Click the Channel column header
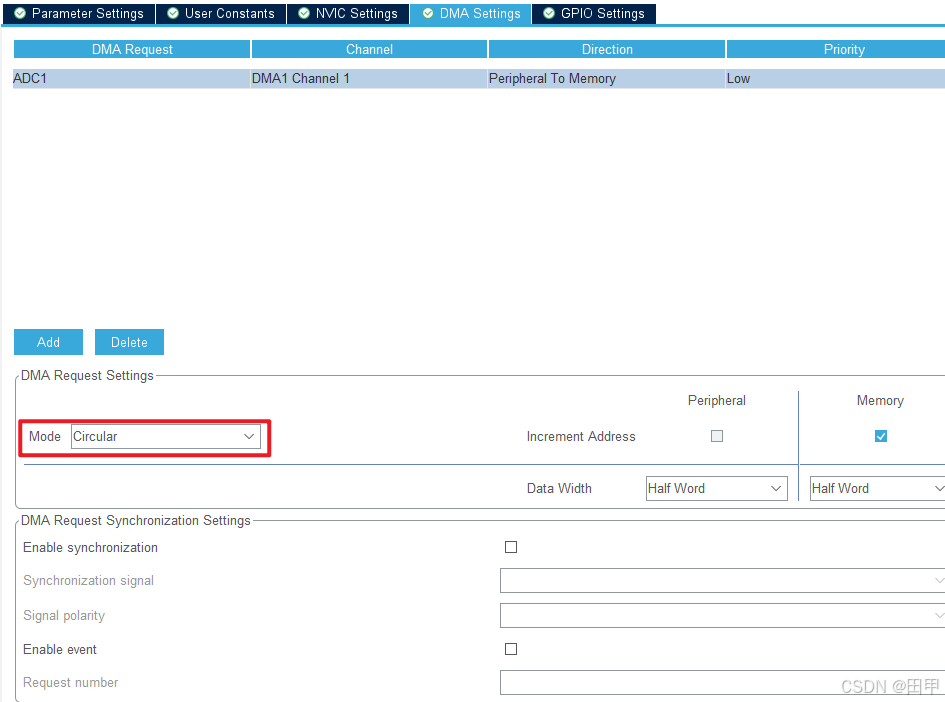 369,49
